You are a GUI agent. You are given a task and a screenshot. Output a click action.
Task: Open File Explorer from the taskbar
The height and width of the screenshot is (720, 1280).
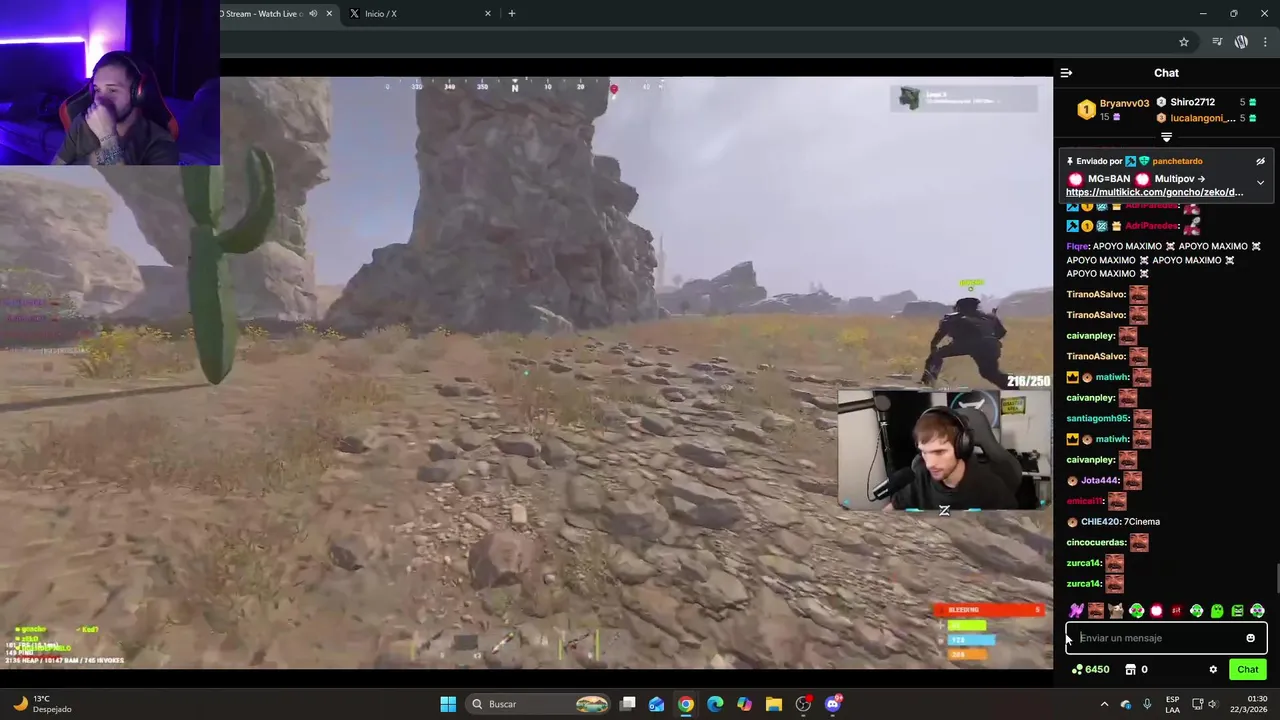pos(774,704)
